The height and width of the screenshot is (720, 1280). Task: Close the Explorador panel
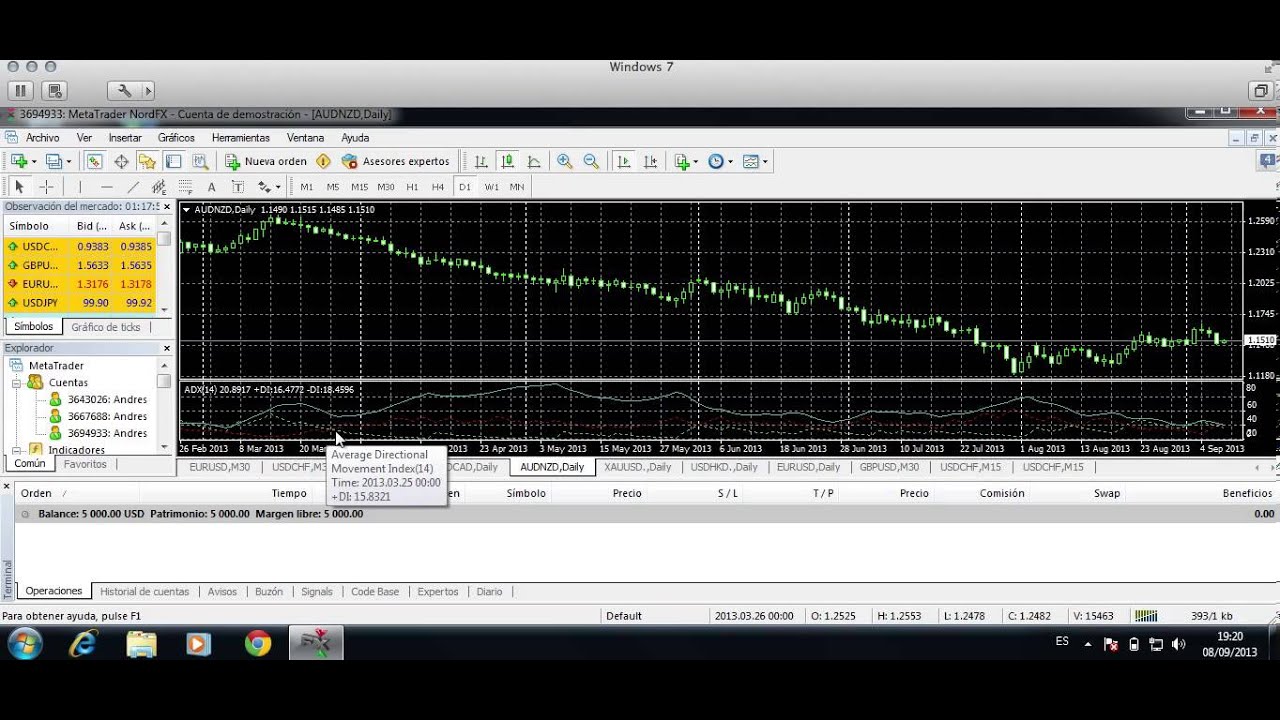[167, 348]
